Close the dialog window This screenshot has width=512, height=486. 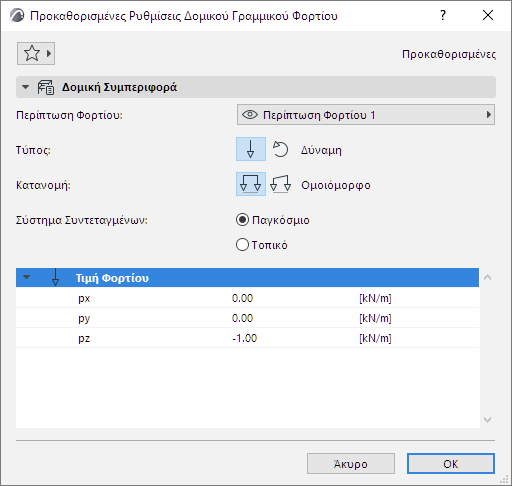click(488, 15)
